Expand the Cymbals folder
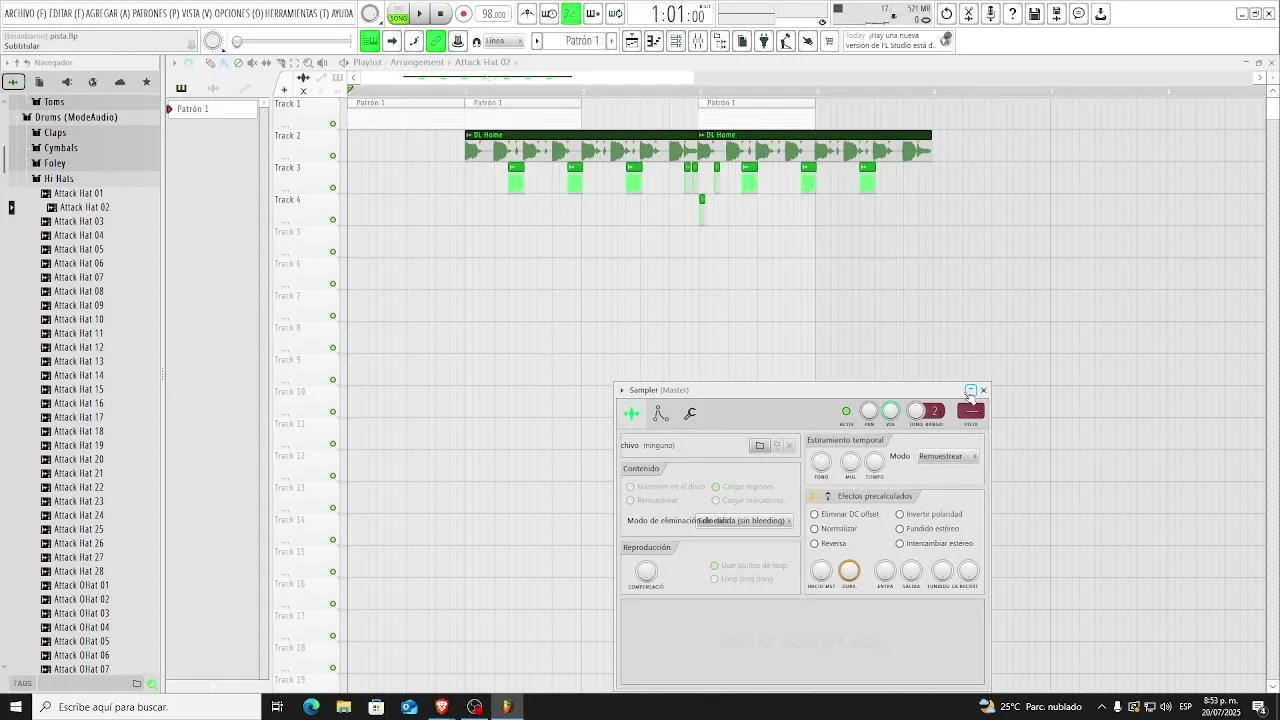Screen dimensions: 1280x720 60,148
